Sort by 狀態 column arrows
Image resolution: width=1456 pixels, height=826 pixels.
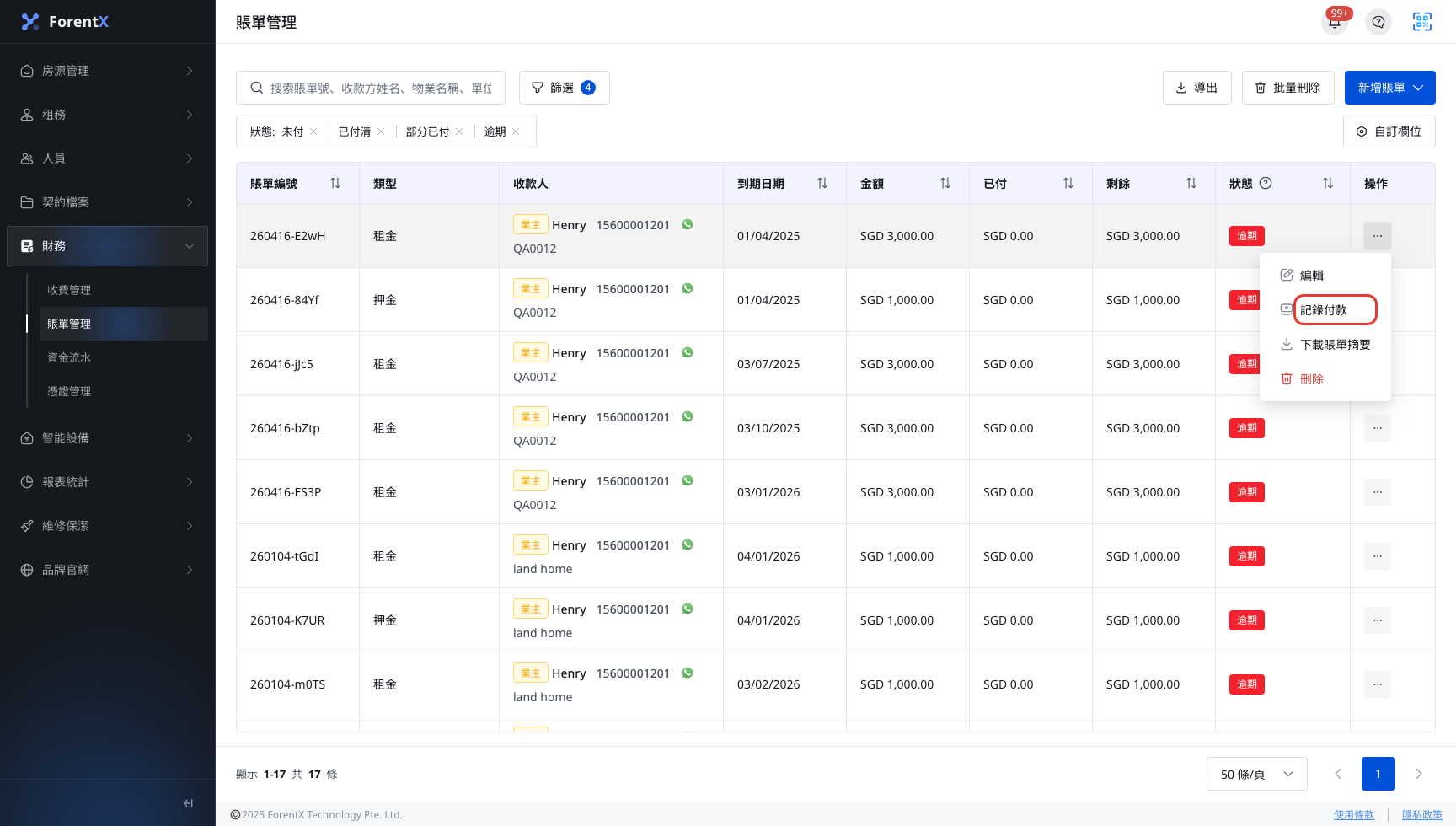(1328, 183)
